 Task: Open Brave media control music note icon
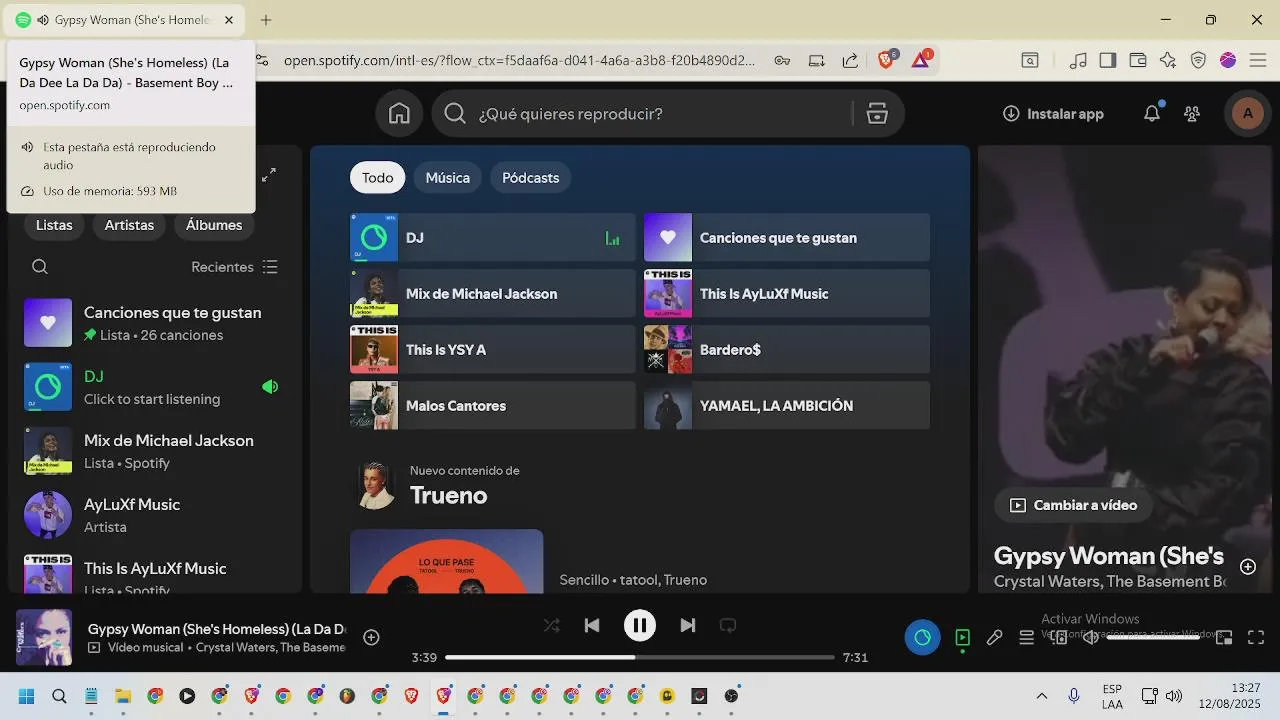pyautogui.click(x=1078, y=60)
